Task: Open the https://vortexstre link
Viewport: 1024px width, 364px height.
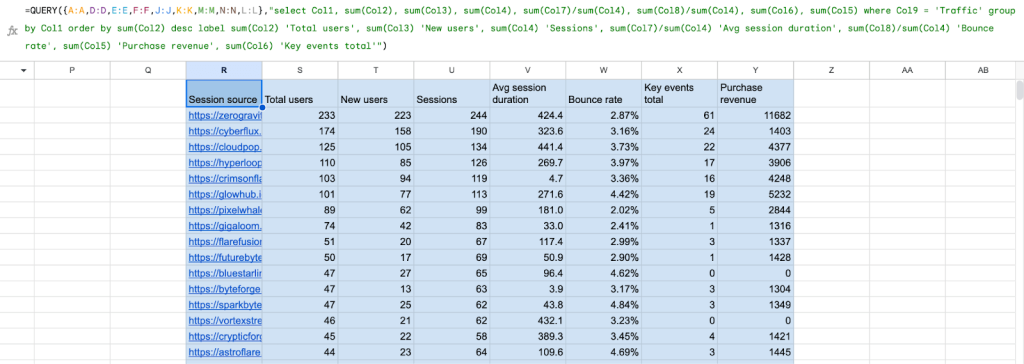Action: (x=225, y=321)
